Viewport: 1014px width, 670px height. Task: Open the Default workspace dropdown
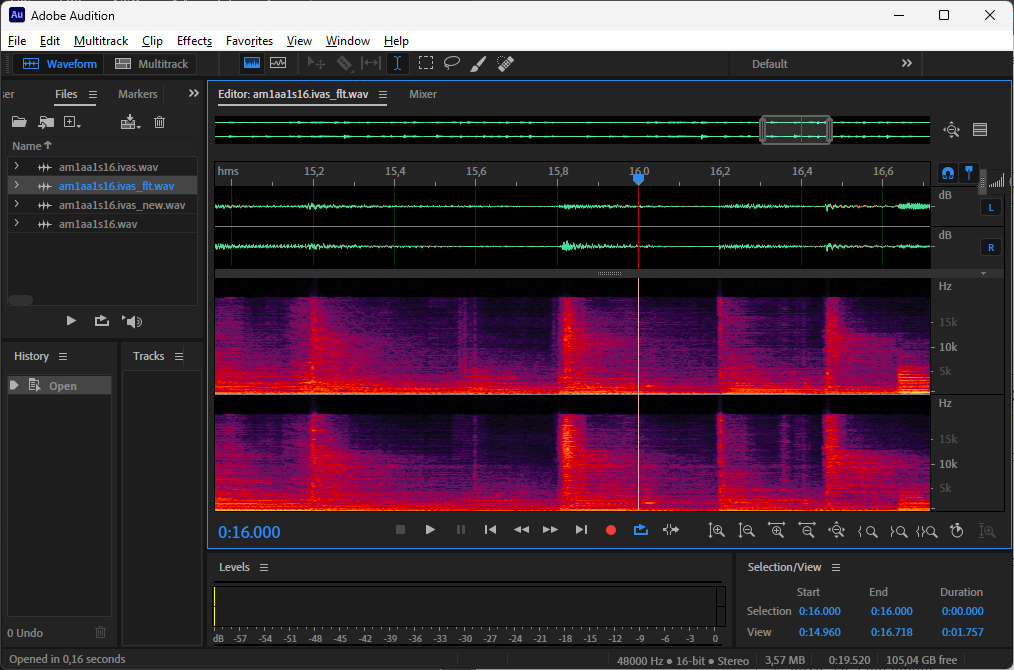pos(770,64)
